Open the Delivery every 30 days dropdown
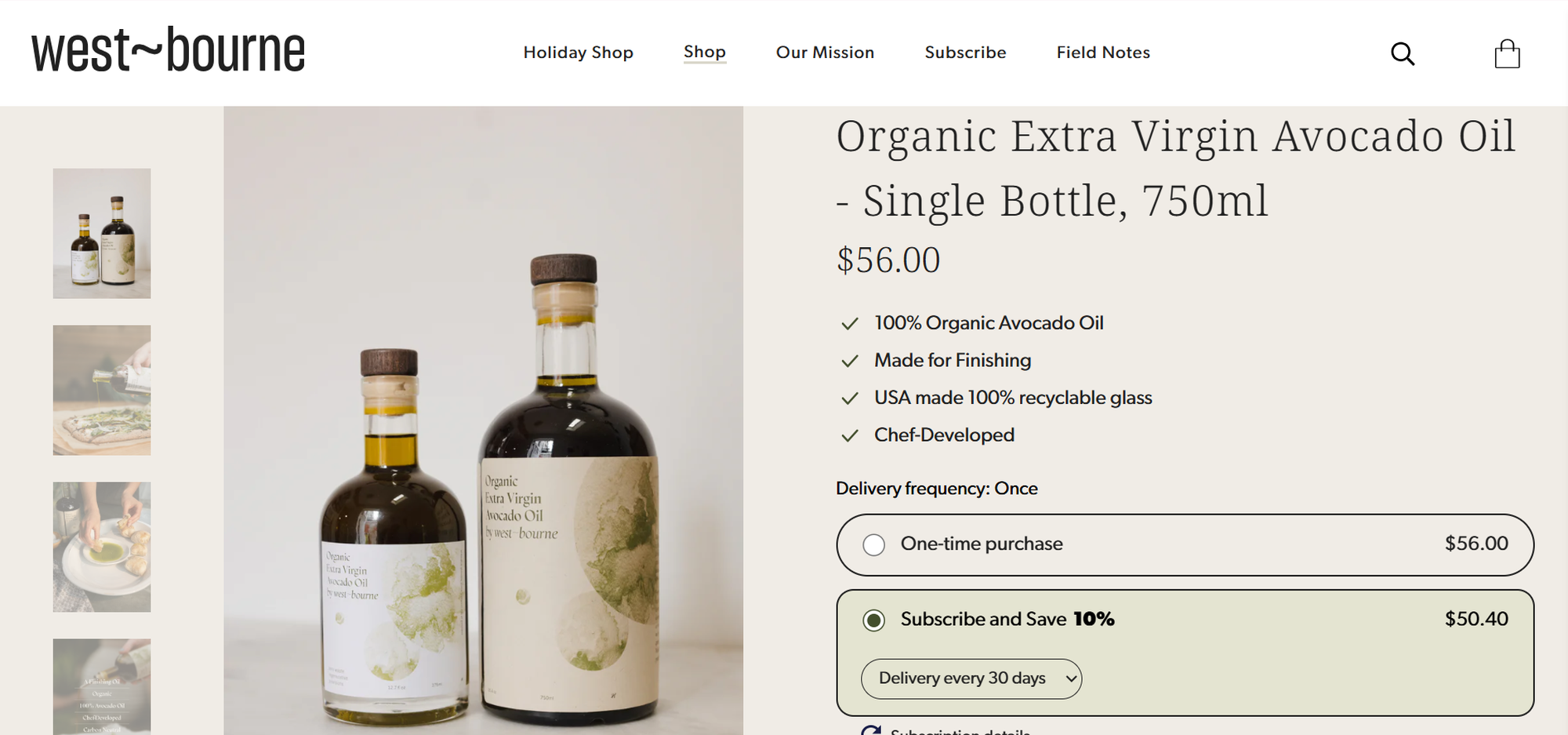This screenshot has width=1568, height=735. pos(971,679)
